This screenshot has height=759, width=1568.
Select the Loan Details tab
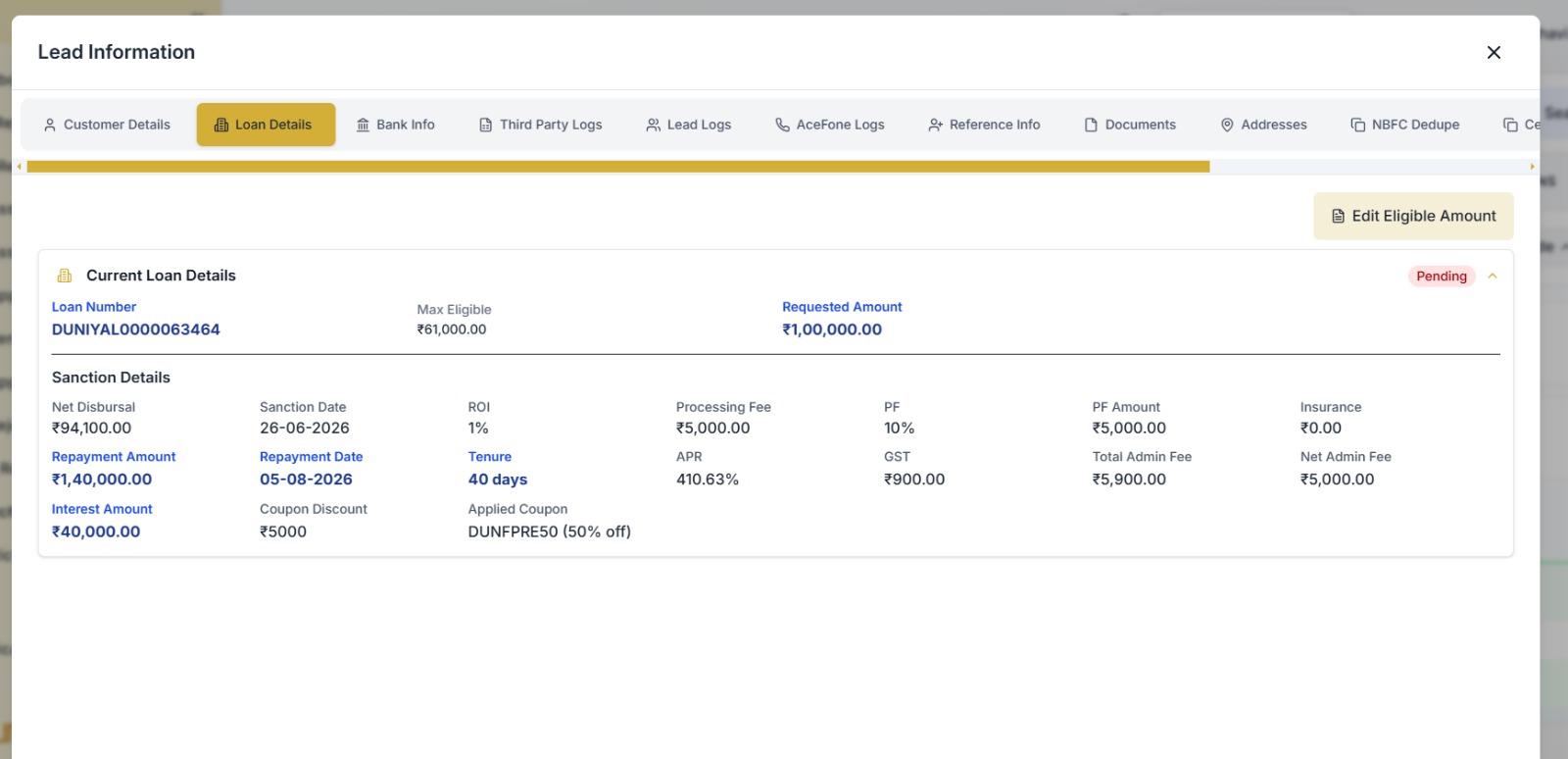[266, 125]
